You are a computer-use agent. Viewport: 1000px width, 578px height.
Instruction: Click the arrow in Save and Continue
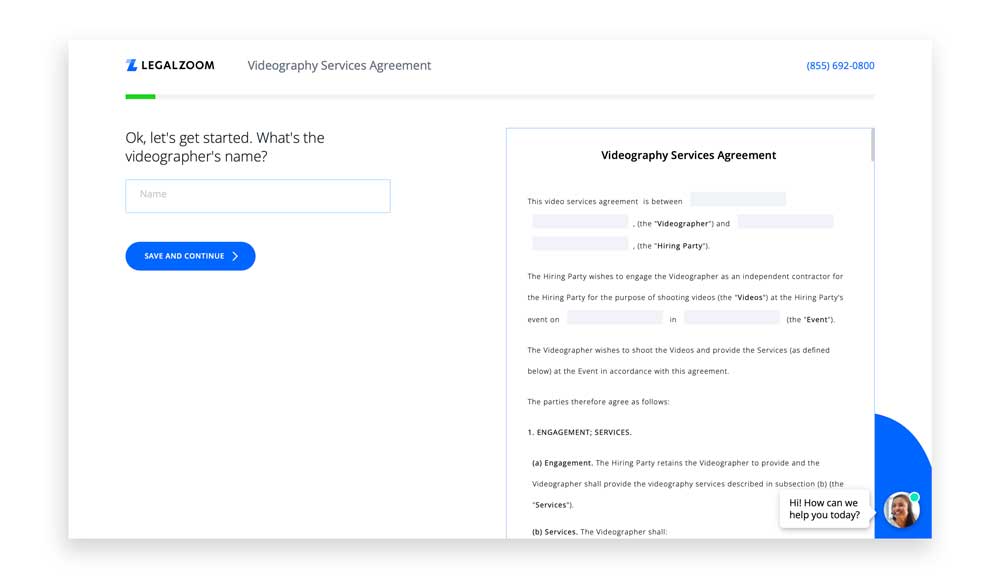pyautogui.click(x=235, y=256)
